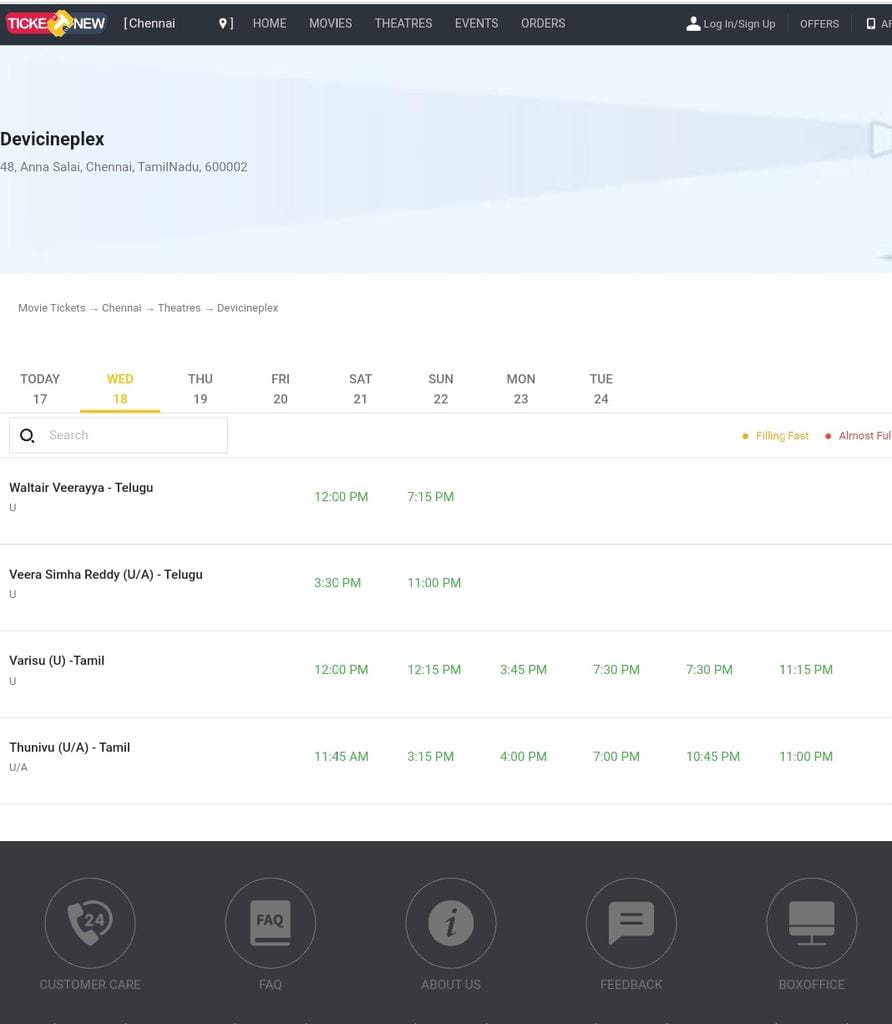The image size is (892, 1024).
Task: Select the SAT 21 date tab
Action: click(x=360, y=389)
